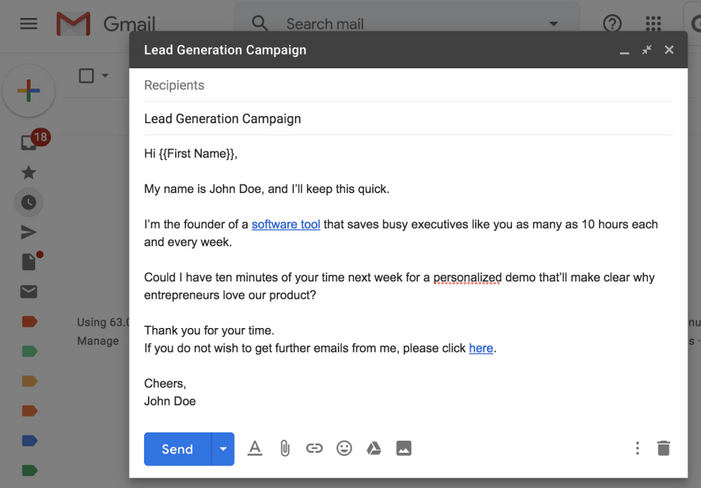The height and width of the screenshot is (488, 701).
Task: Discard draft with the trash icon
Action: tap(663, 448)
